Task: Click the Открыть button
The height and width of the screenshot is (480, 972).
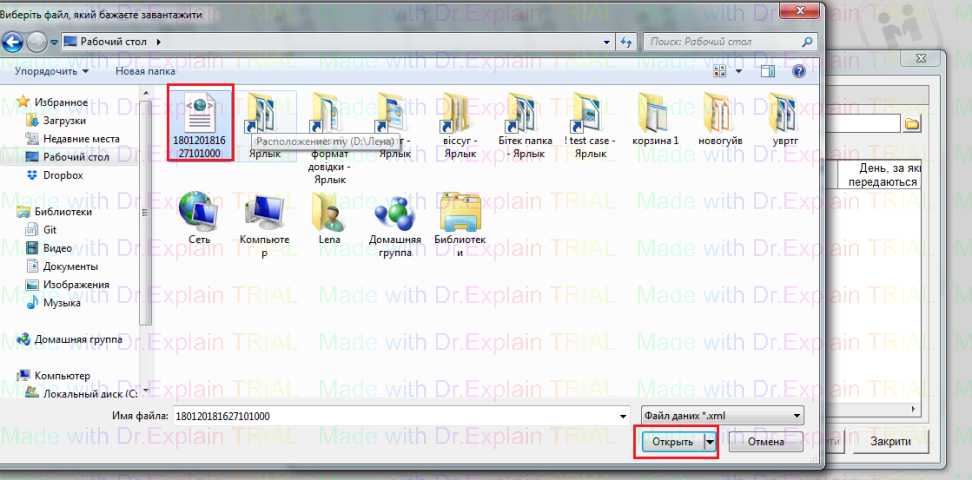Action: (x=671, y=442)
